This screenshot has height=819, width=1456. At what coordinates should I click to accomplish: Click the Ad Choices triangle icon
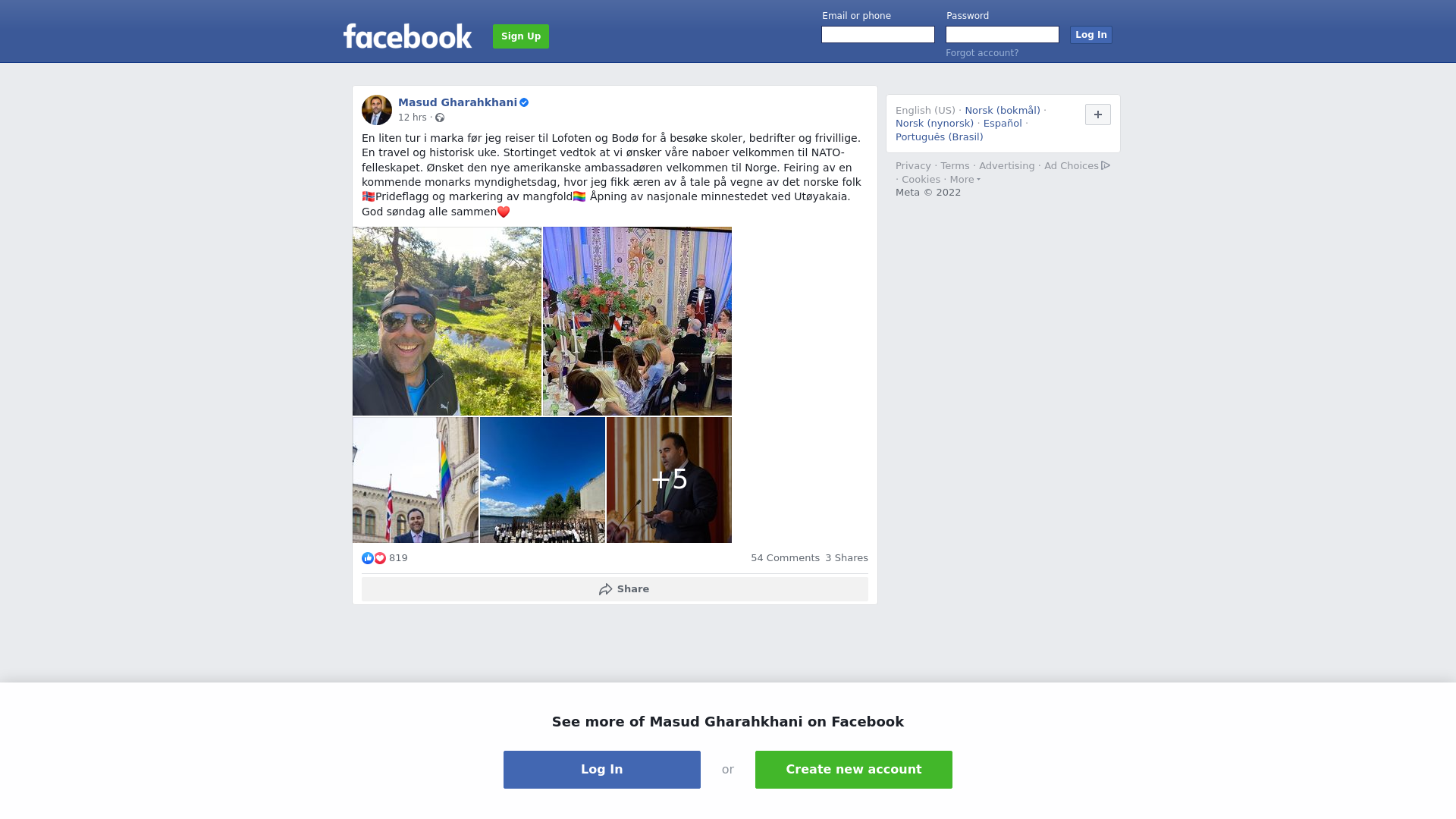pyautogui.click(x=1106, y=165)
